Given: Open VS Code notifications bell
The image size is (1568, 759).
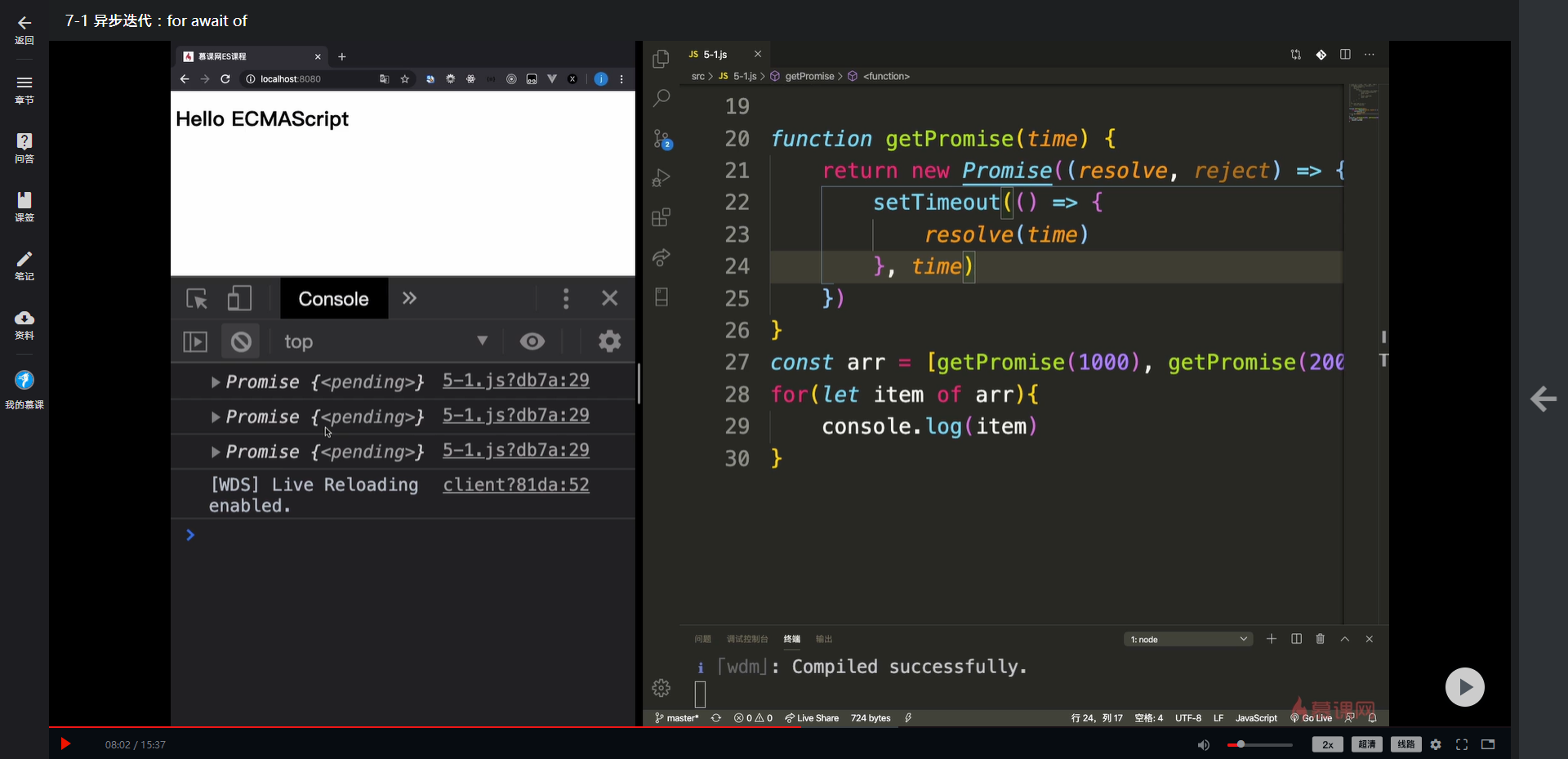Looking at the screenshot, I should coord(1373,718).
